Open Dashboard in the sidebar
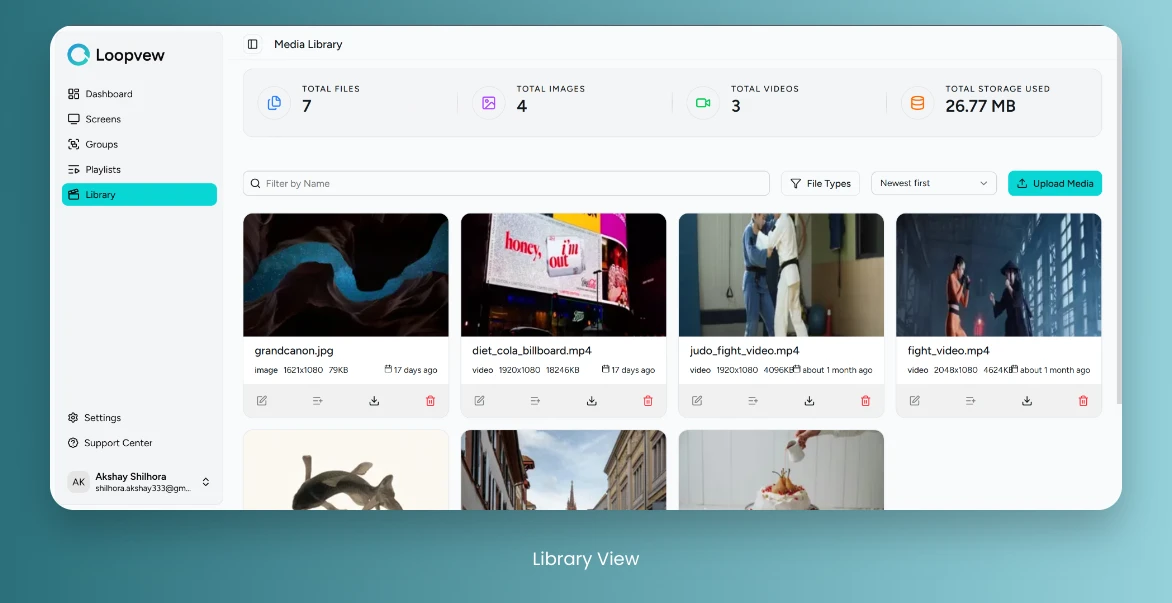1172x603 pixels. coord(139,94)
